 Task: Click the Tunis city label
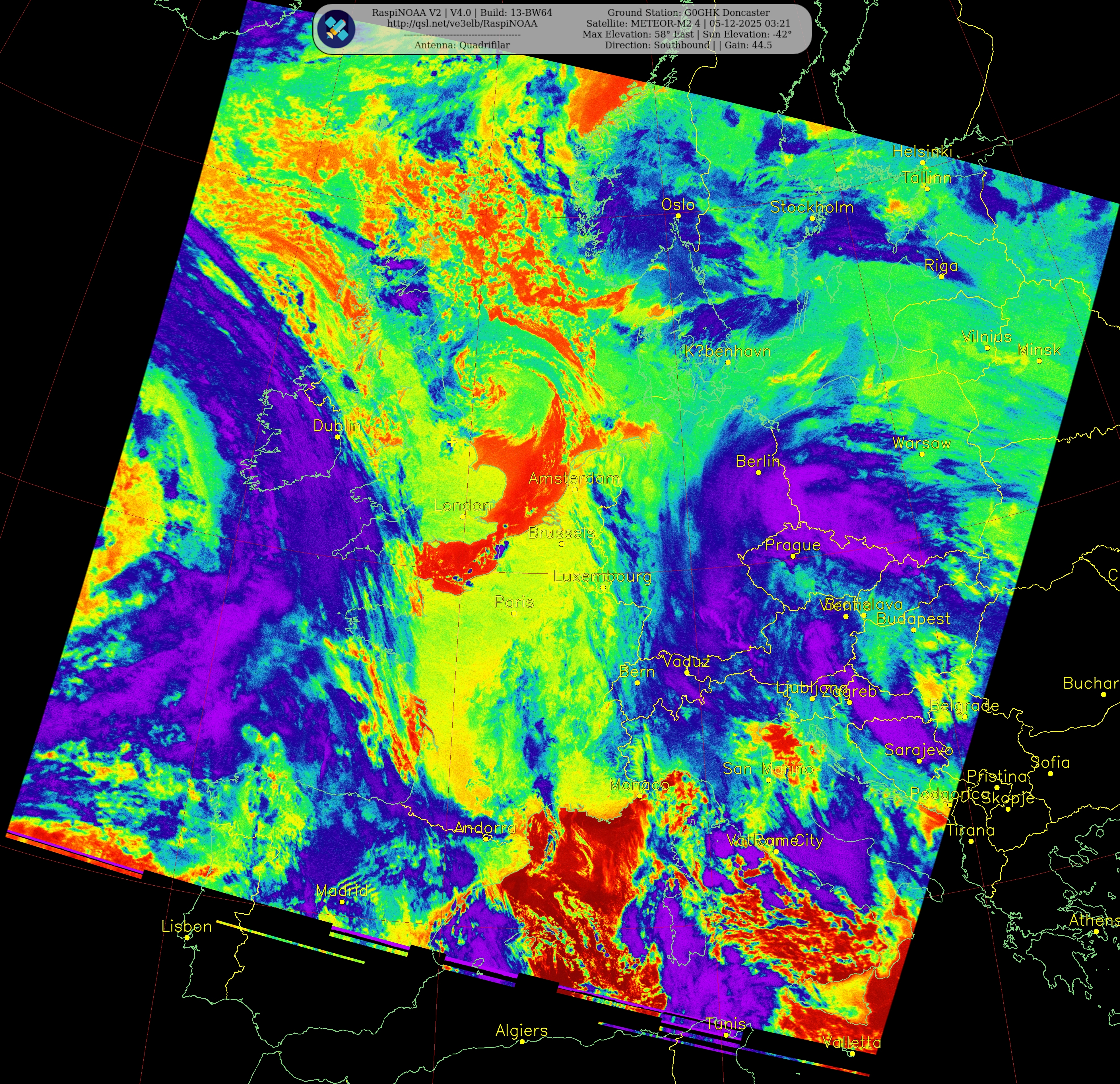[x=725, y=1024]
